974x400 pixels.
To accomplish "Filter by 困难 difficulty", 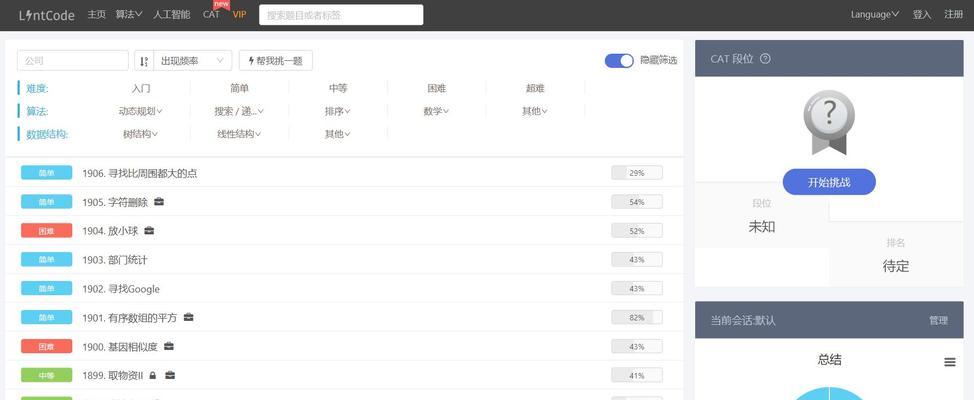I will pos(437,88).
